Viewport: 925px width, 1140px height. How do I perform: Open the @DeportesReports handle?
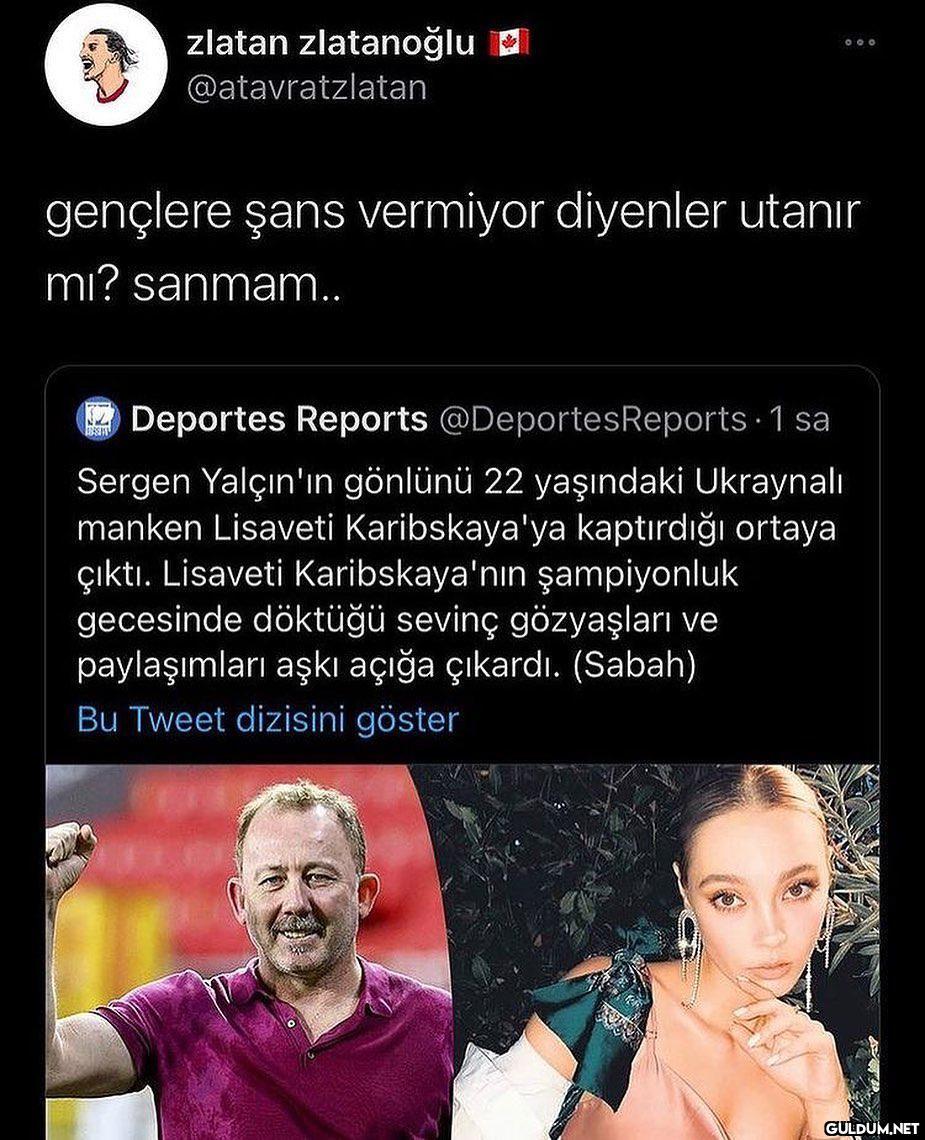[x=593, y=420]
